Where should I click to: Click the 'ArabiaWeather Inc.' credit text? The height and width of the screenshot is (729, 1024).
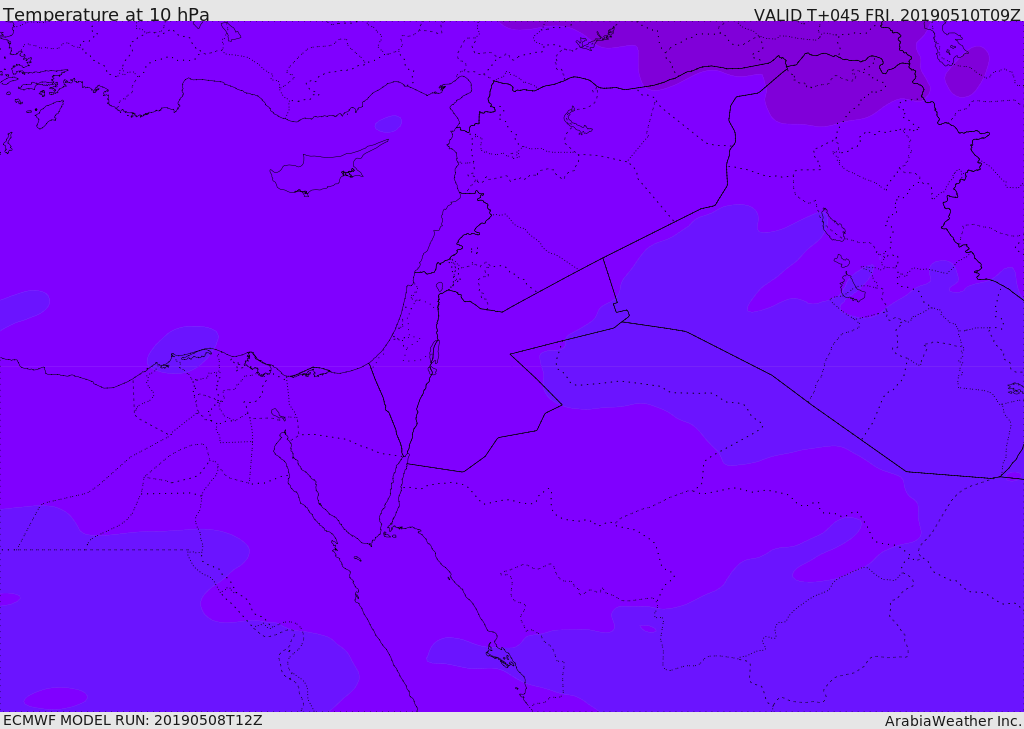953,721
